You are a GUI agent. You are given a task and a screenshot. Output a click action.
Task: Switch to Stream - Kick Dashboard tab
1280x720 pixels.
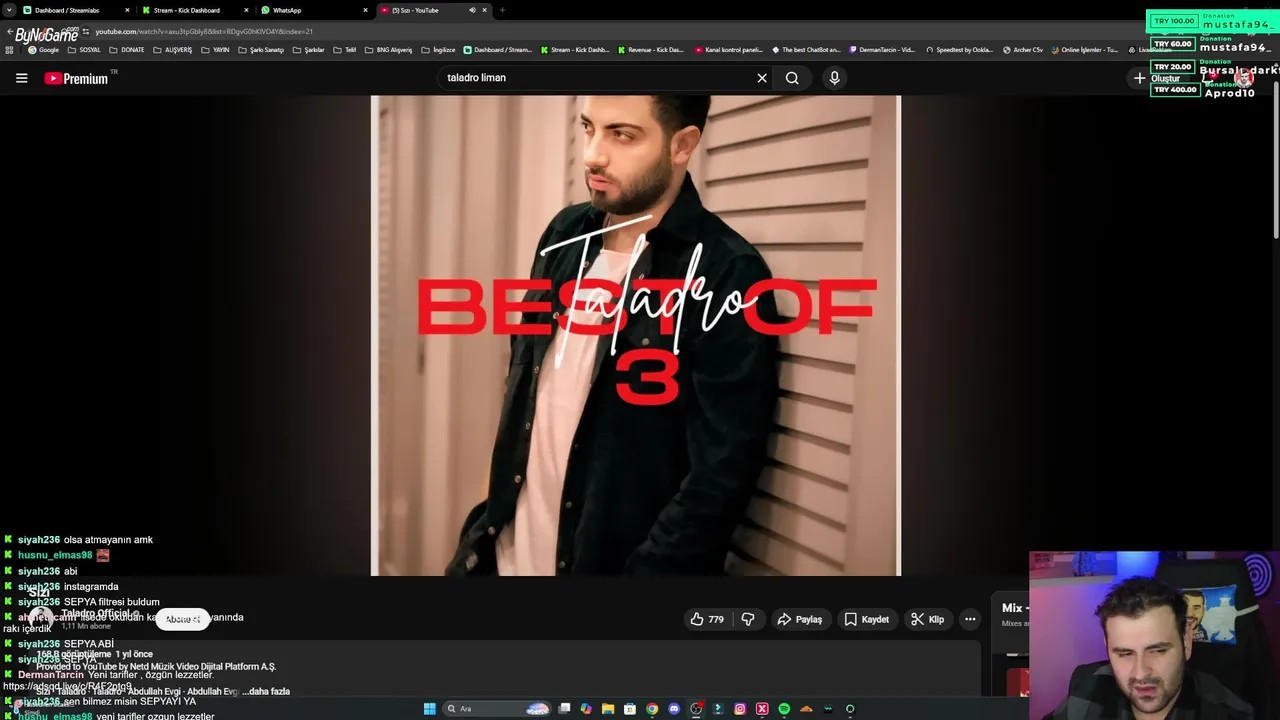pyautogui.click(x=194, y=10)
